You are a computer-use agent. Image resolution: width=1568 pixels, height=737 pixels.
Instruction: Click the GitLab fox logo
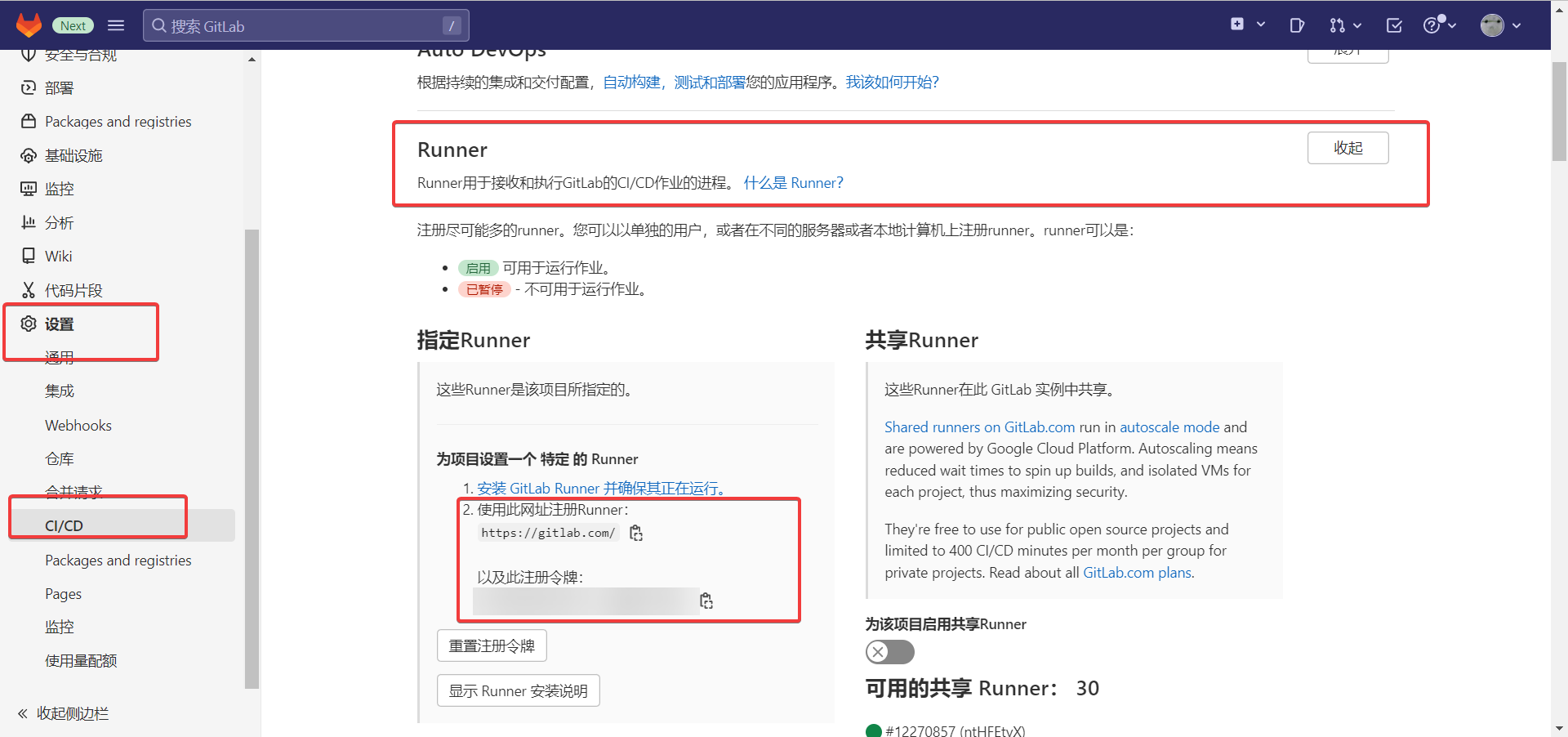(29, 25)
